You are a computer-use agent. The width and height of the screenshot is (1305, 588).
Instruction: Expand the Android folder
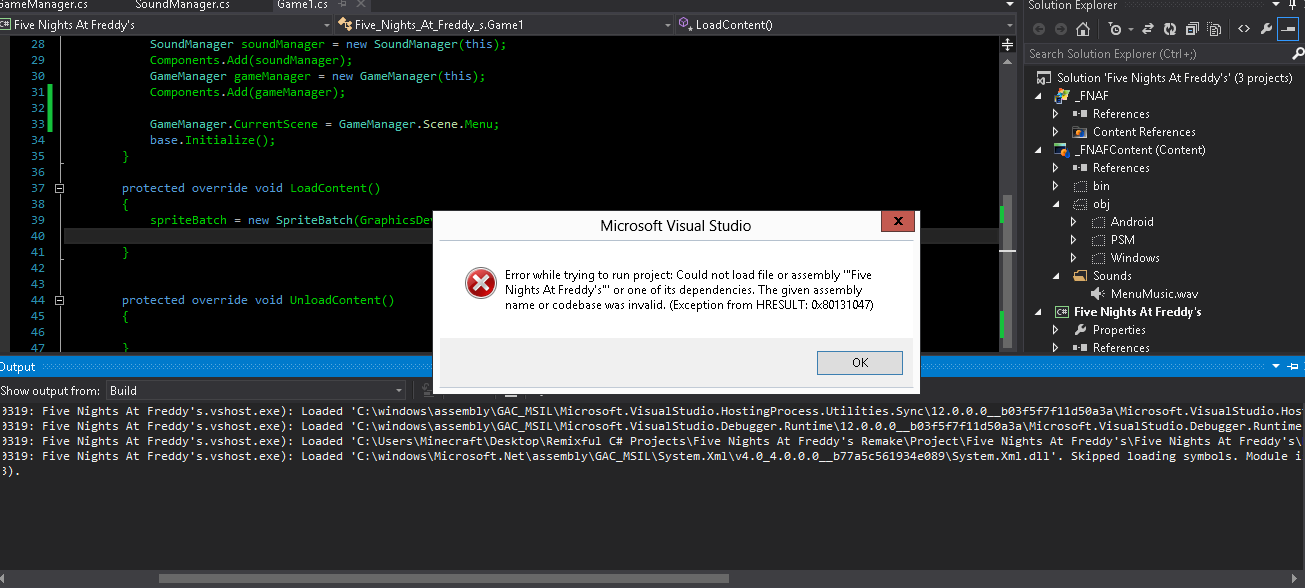1074,222
